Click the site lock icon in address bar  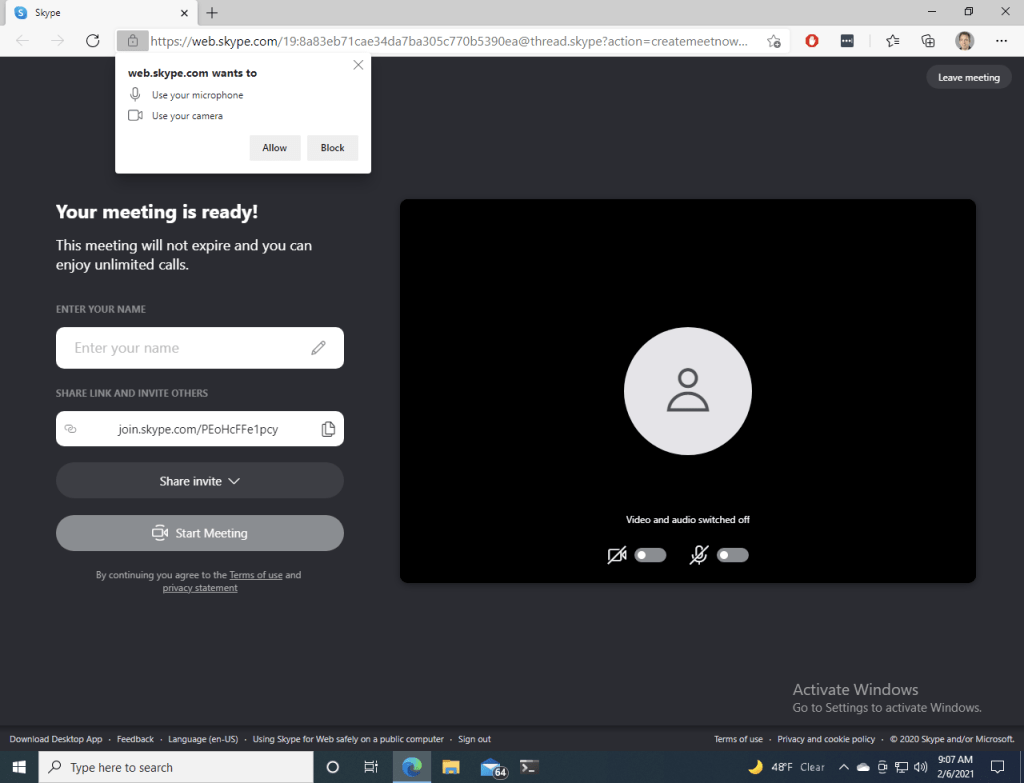click(131, 41)
